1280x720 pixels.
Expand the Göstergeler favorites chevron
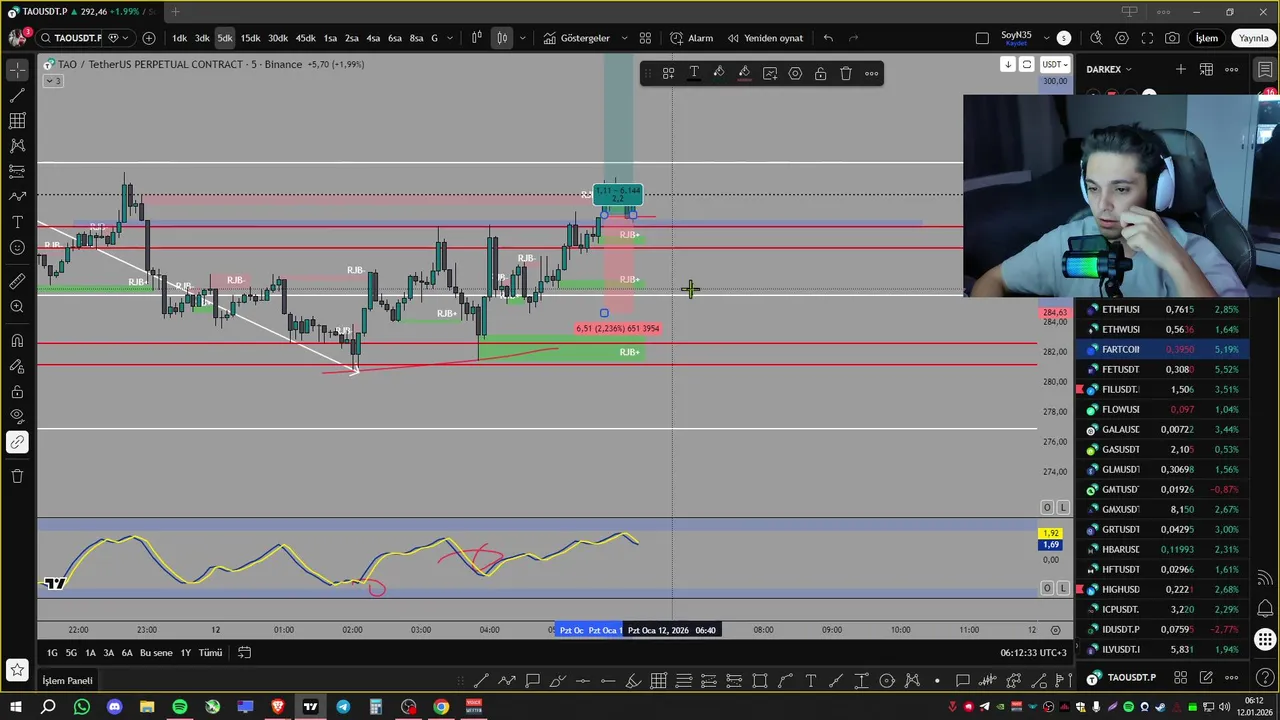tap(624, 38)
